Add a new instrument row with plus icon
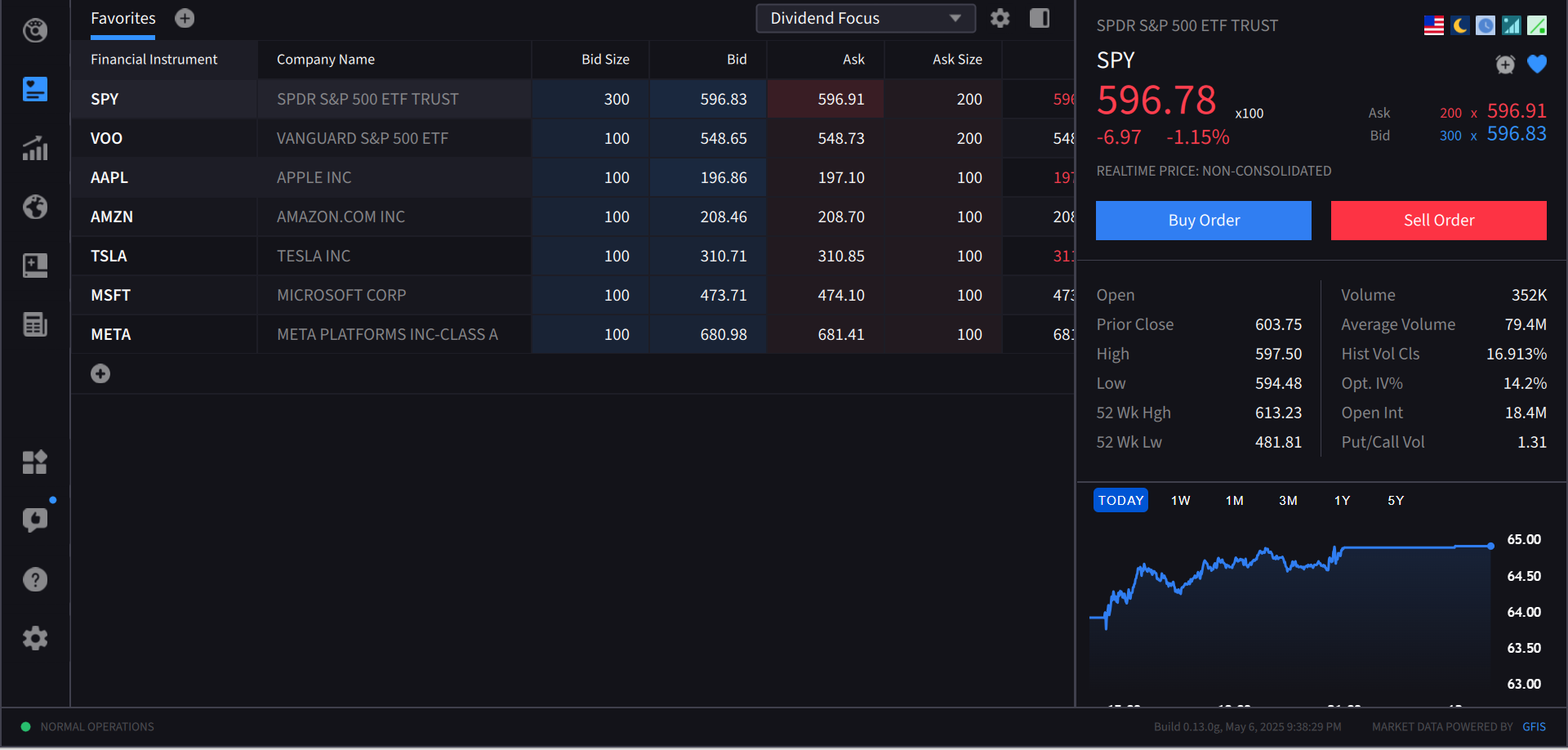The height and width of the screenshot is (750, 1568). [x=100, y=373]
